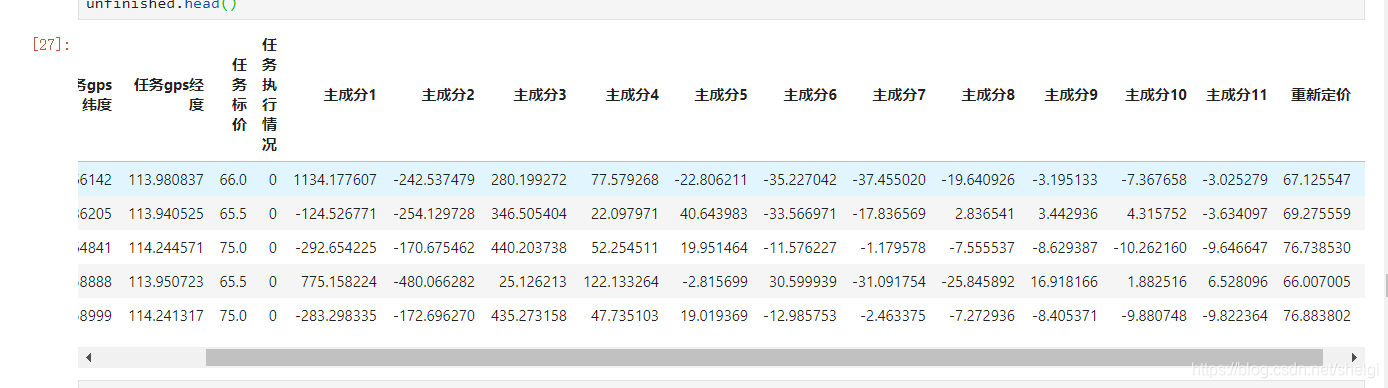Viewport: 1388px width, 388px height.
Task: Select cell value -124.526771
Action: pos(336,214)
